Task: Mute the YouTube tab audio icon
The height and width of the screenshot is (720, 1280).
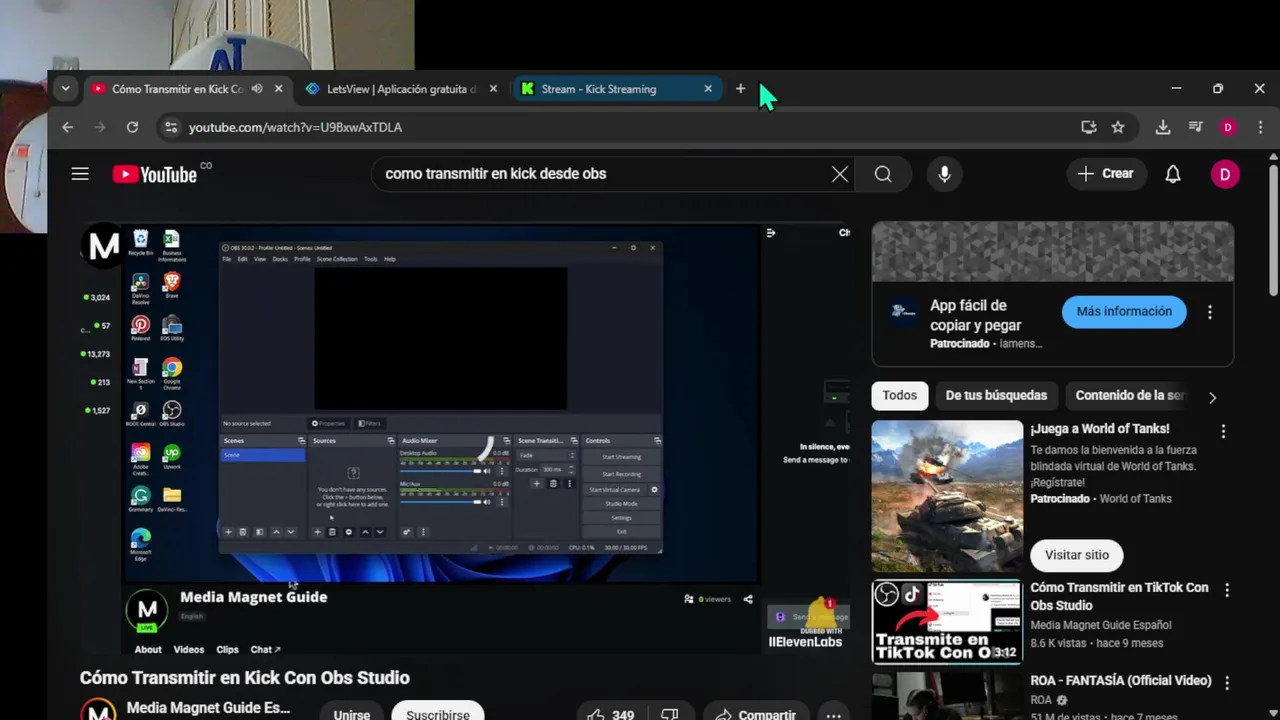Action: coord(257,89)
